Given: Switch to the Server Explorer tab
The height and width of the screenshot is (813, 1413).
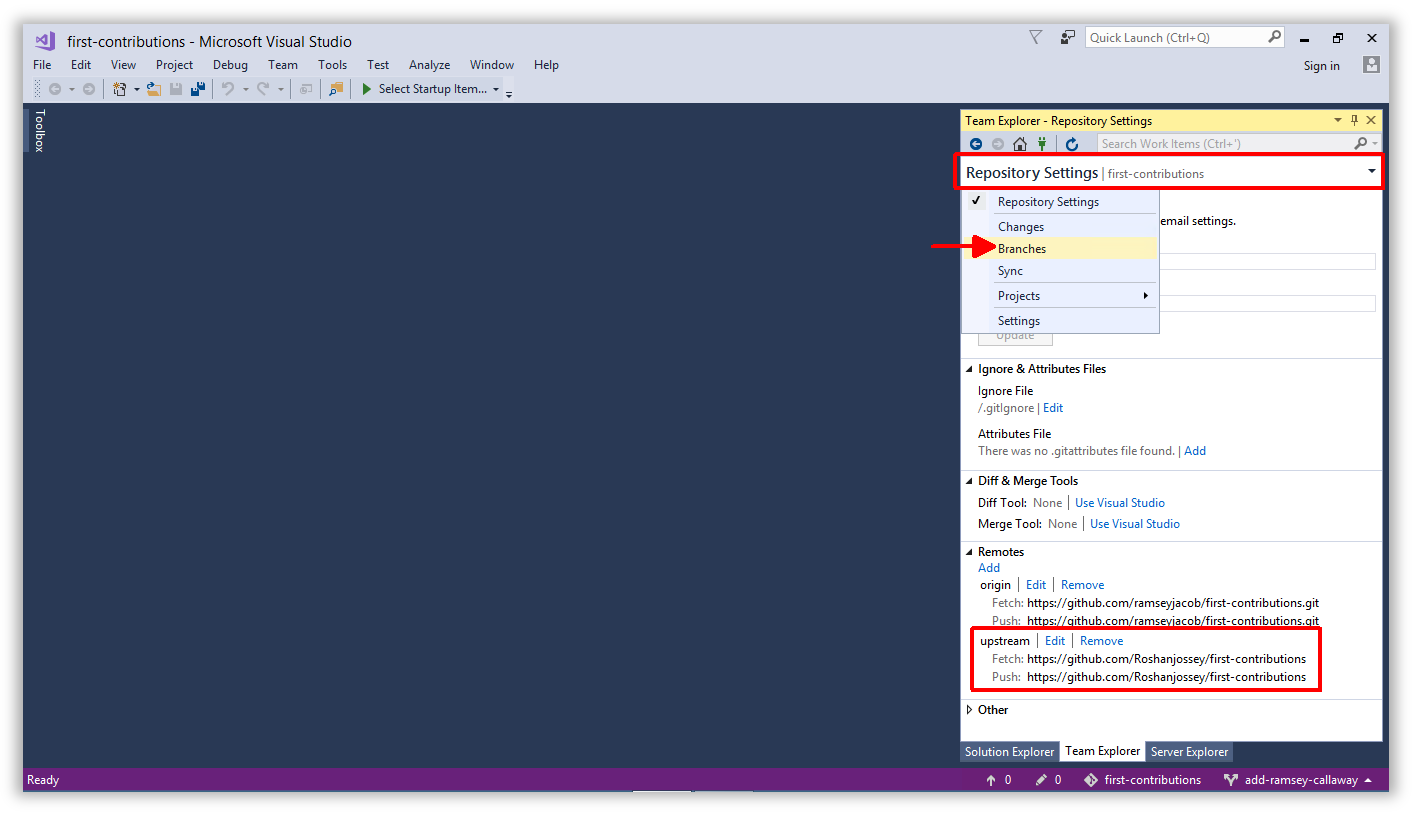Looking at the screenshot, I should point(1189,752).
